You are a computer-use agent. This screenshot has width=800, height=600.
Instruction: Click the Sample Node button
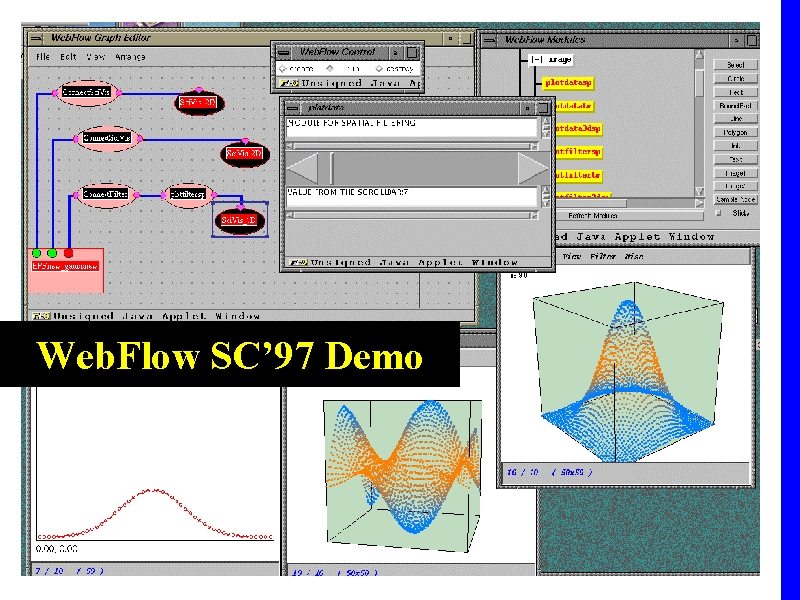click(735, 199)
